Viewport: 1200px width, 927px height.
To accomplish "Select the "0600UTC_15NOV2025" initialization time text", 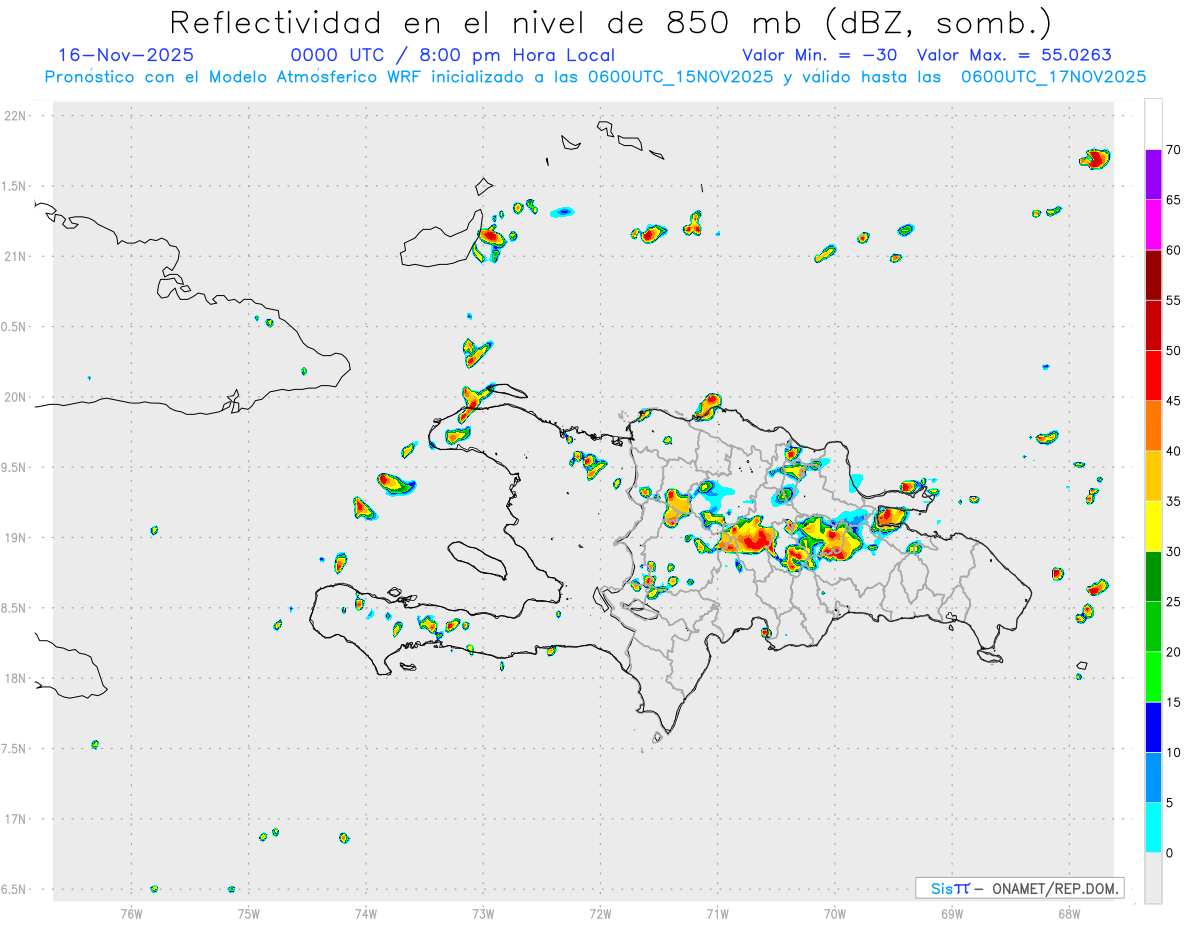I will point(680,77).
